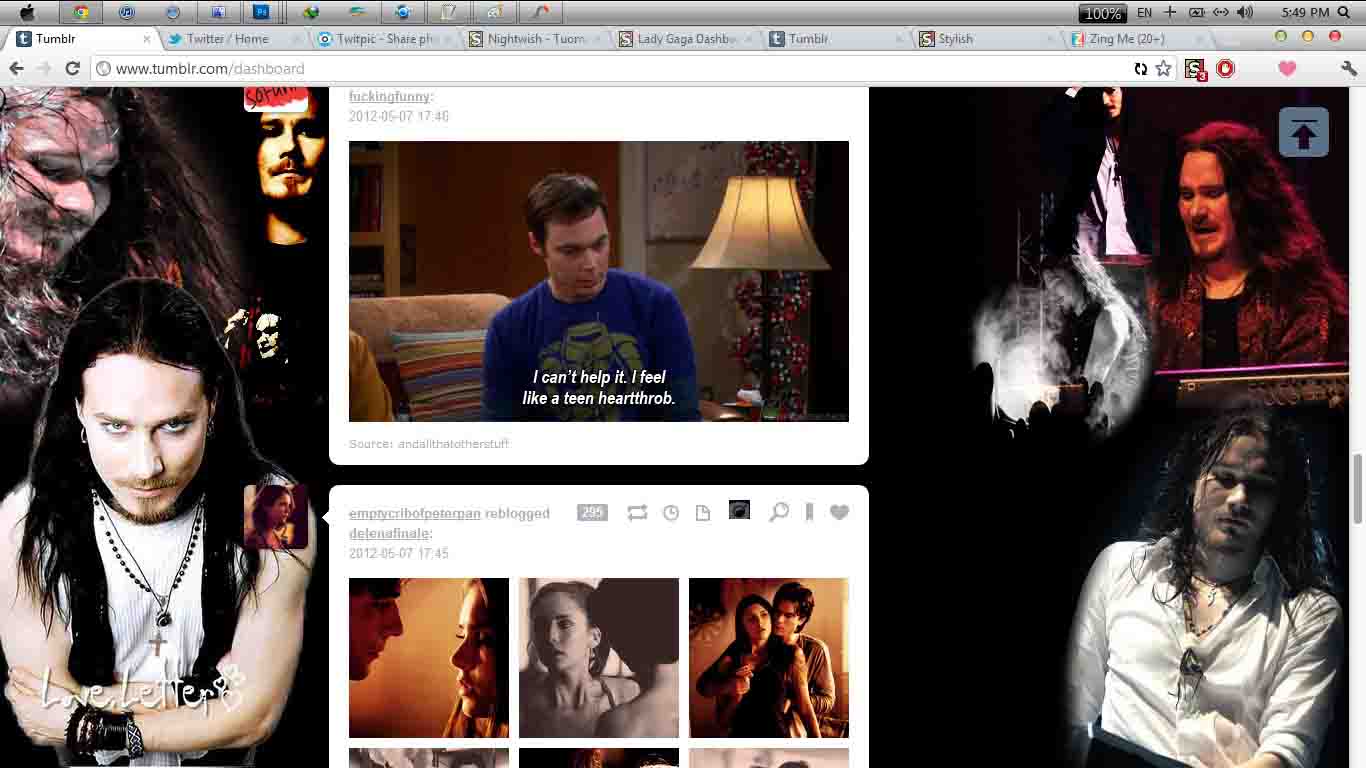The width and height of the screenshot is (1366, 768).
Task: Open the red stop-sign ad blocker extension
Action: pos(1225,68)
